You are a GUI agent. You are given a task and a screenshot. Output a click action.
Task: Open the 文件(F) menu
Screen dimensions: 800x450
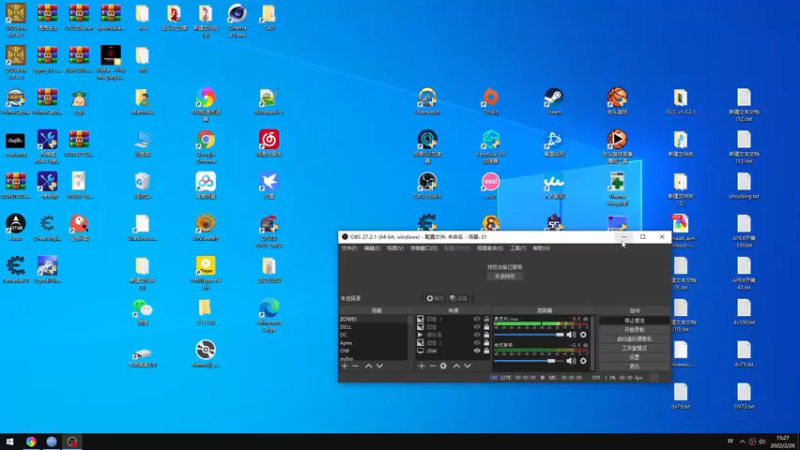point(349,248)
